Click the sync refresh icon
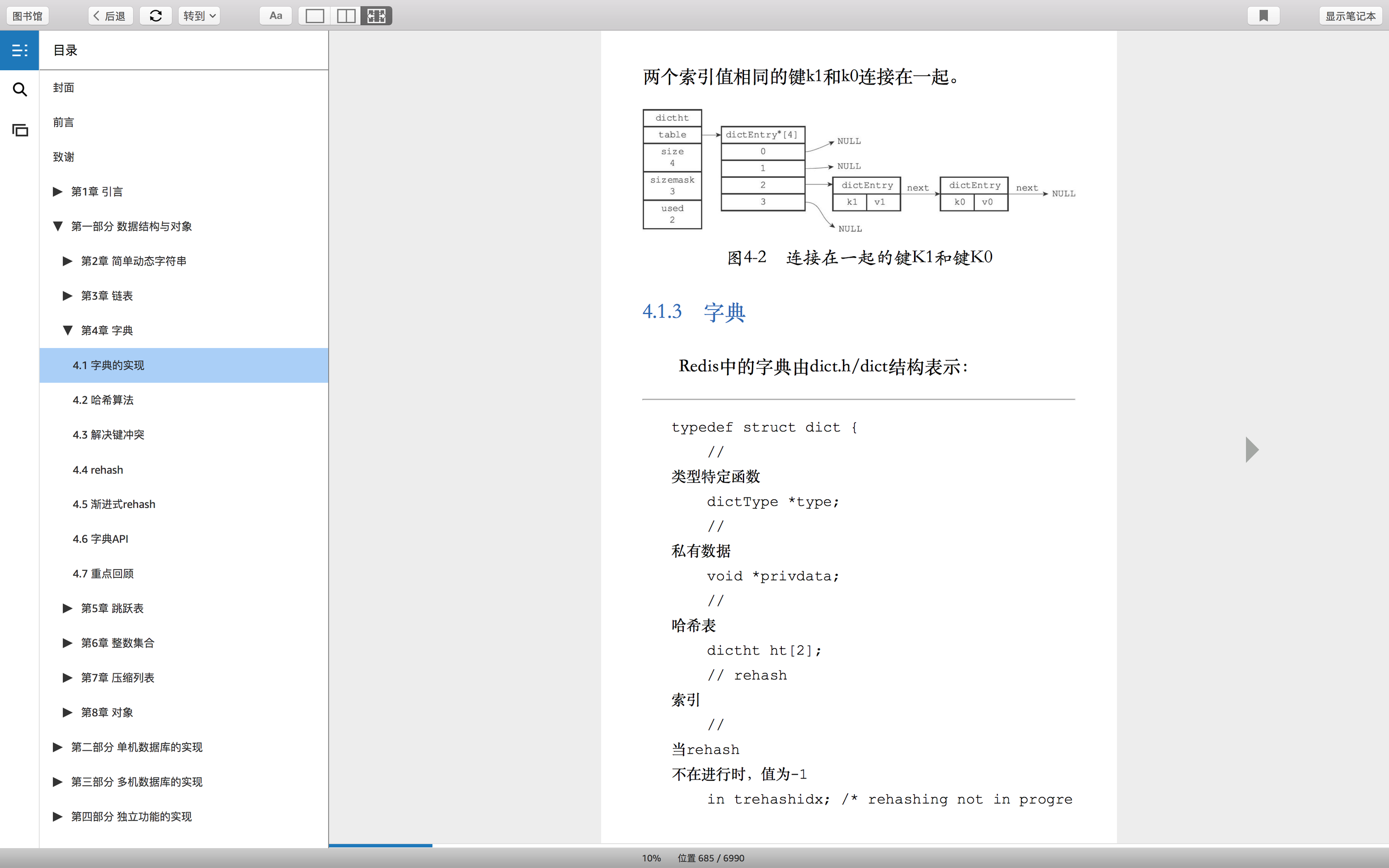1389x868 pixels. [x=156, y=16]
